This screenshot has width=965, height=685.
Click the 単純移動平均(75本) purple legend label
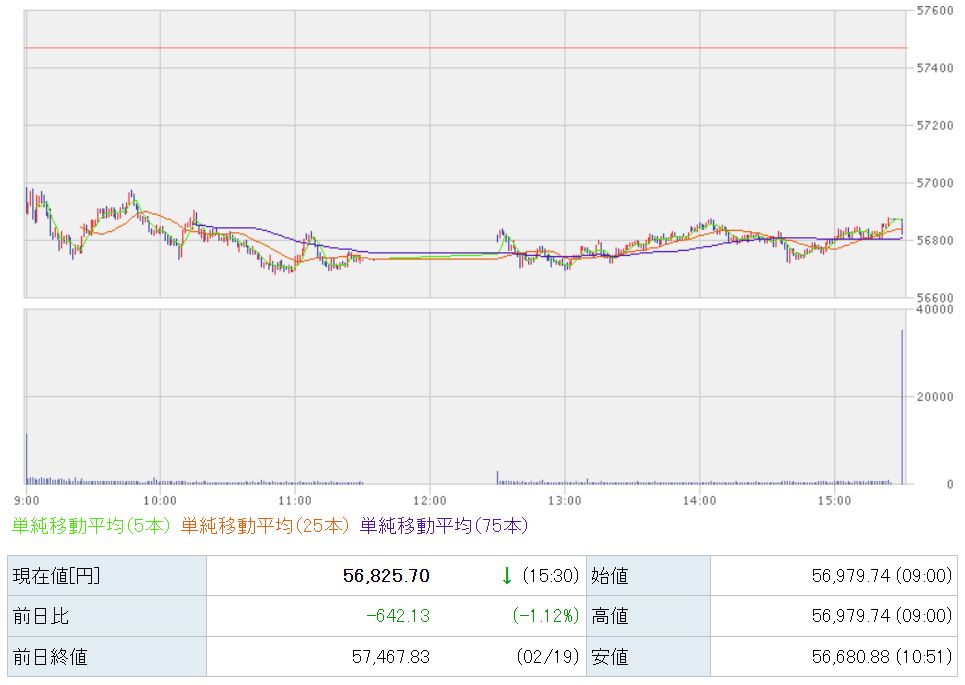444,524
